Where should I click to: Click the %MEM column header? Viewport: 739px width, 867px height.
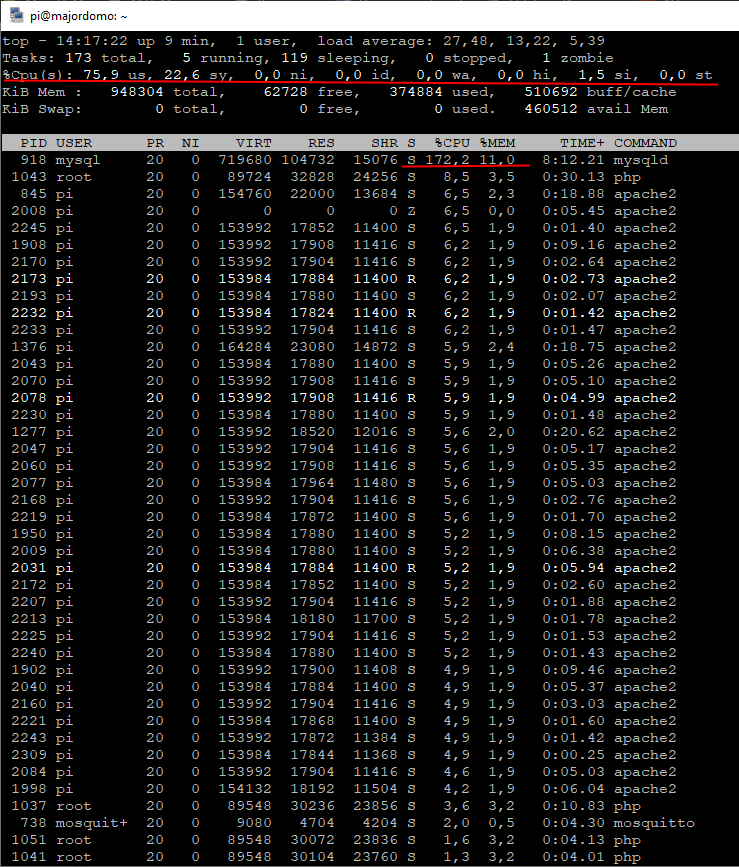click(497, 143)
